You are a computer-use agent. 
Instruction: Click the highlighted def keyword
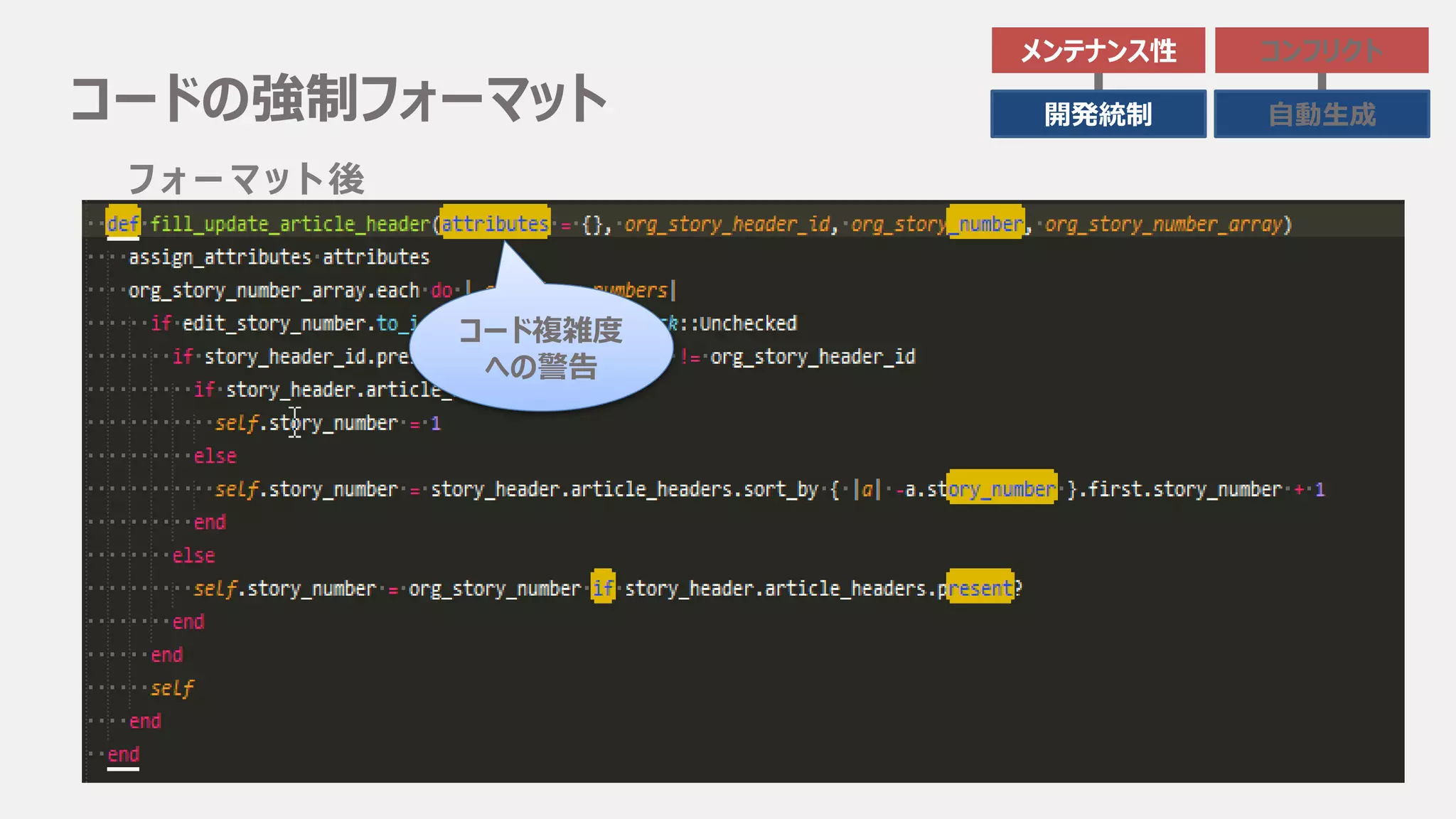point(123,224)
